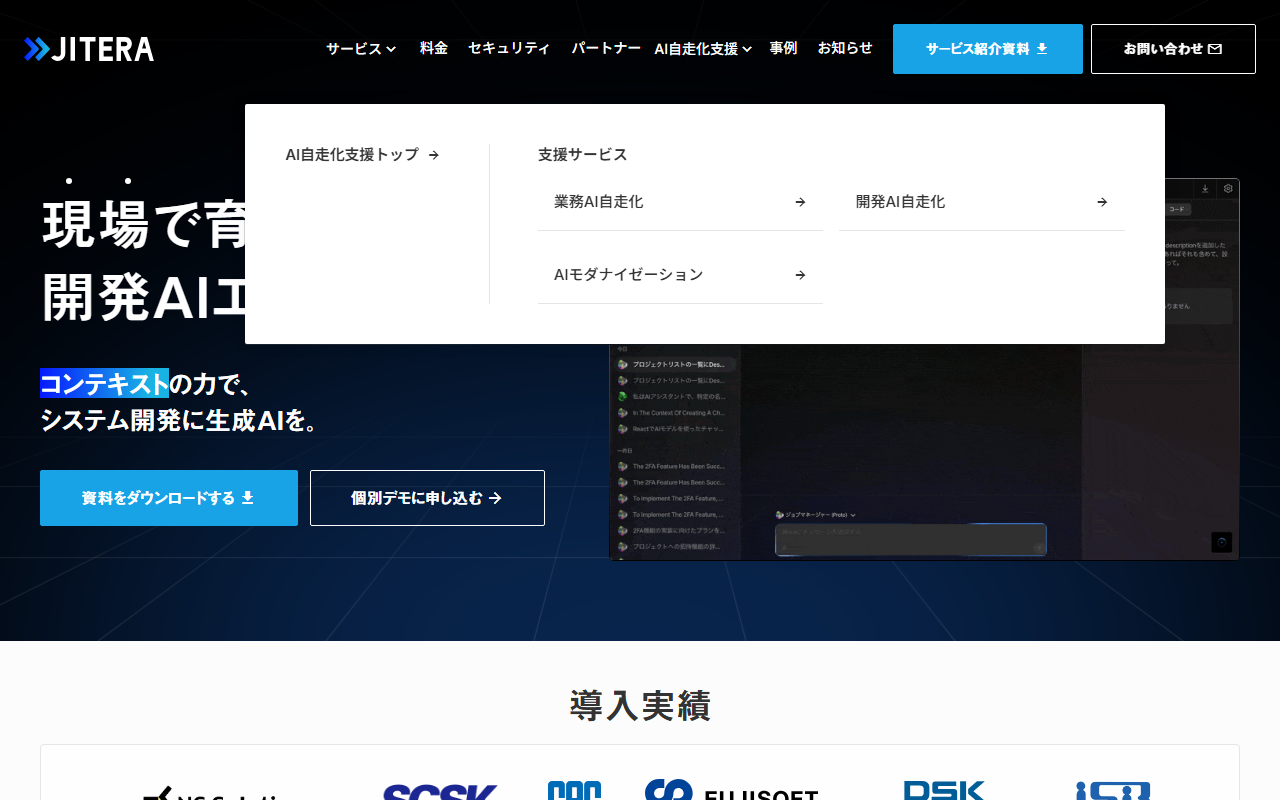Open the お知らせ link in the header
Screen dimensions: 1280x800
[x=844, y=48]
